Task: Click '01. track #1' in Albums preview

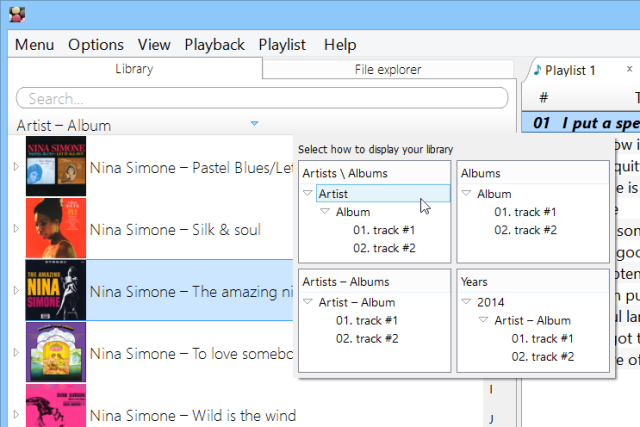Action: [x=525, y=212]
